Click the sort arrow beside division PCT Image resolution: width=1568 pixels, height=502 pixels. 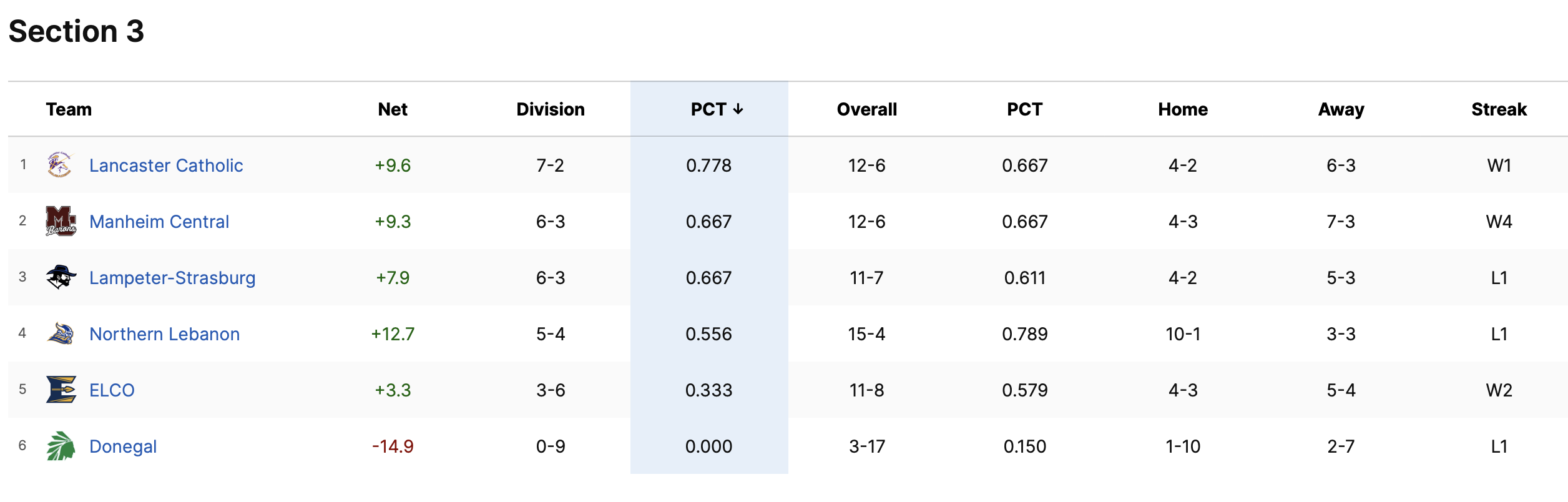pyautogui.click(x=738, y=109)
